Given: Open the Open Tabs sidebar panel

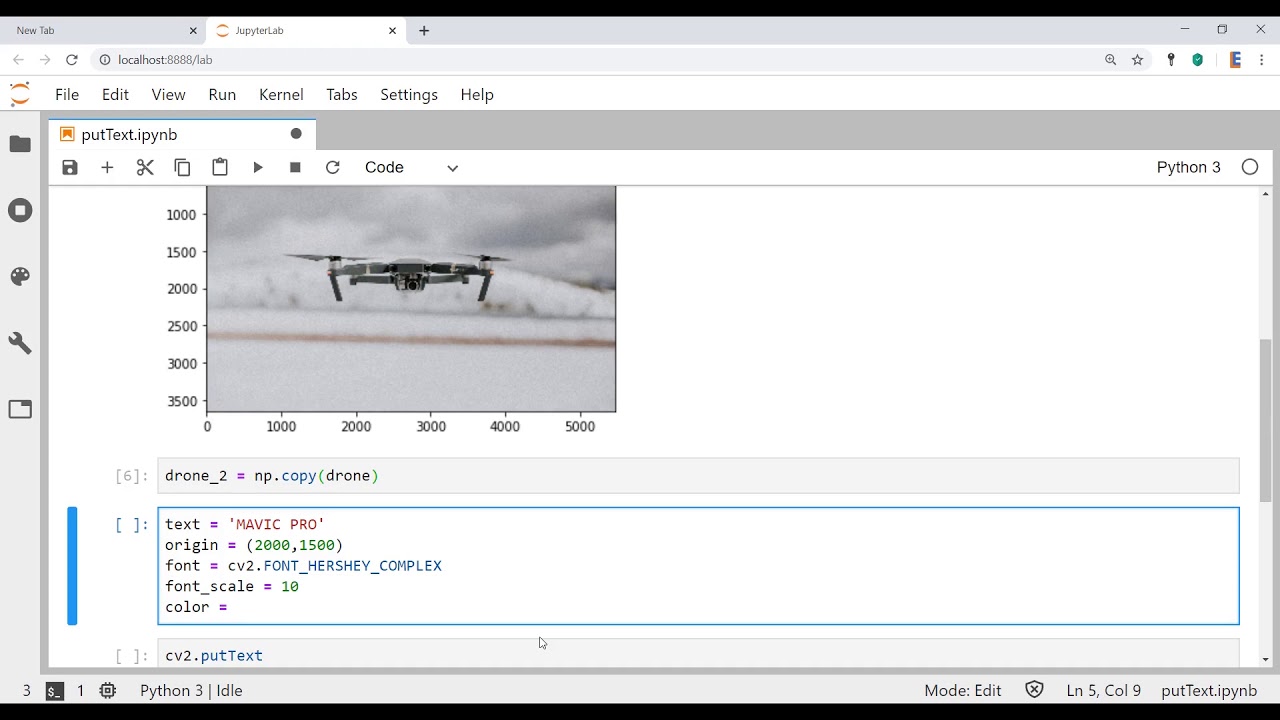Looking at the screenshot, I should [20, 409].
